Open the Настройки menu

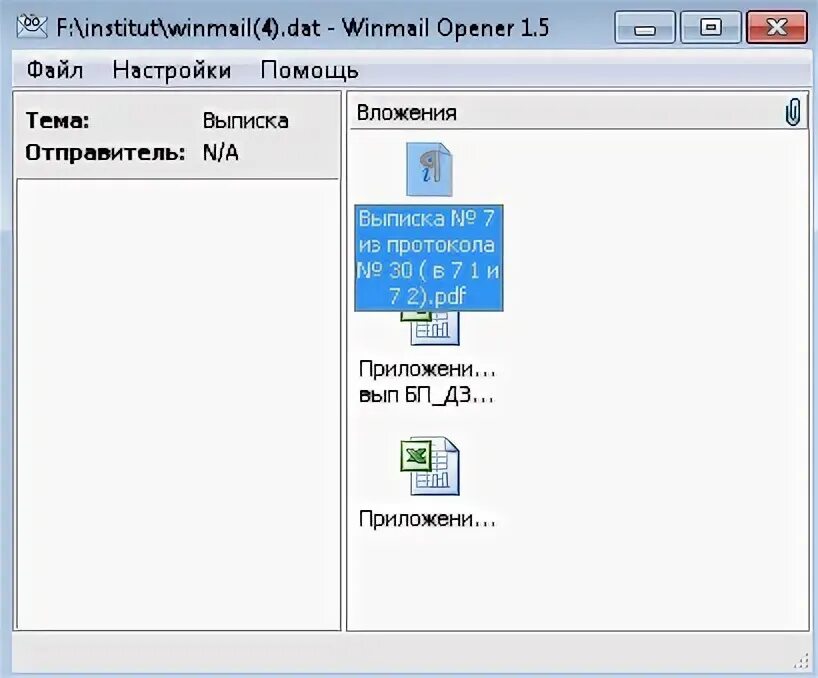point(172,70)
